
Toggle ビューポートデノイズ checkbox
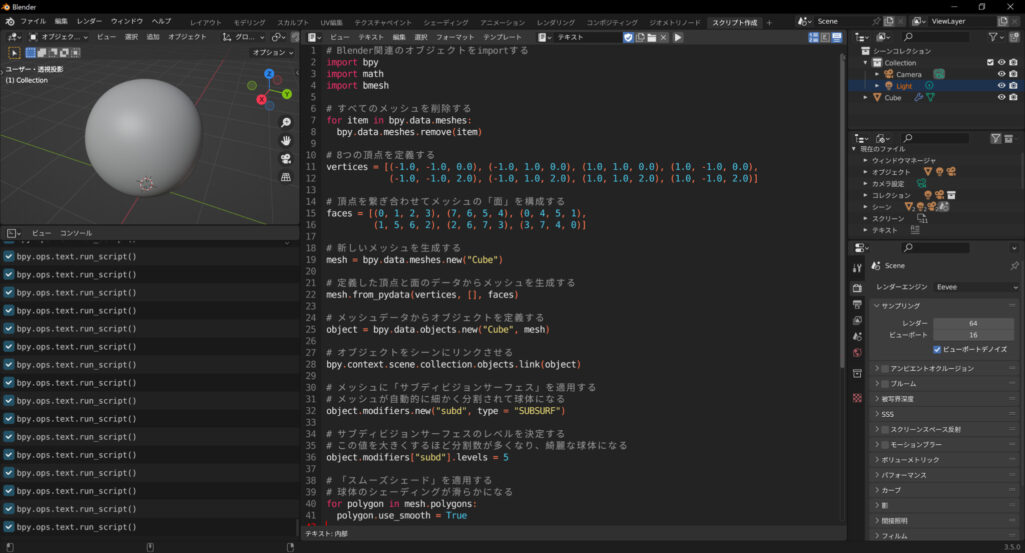point(937,350)
